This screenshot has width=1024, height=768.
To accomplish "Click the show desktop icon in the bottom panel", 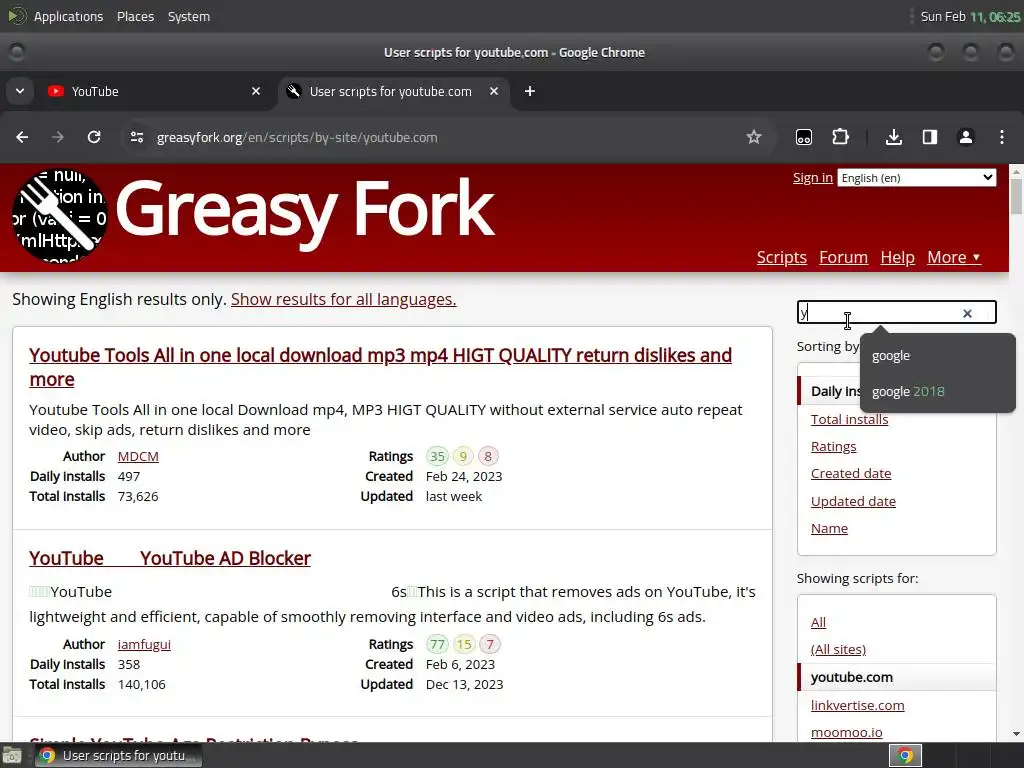I will click(x=12, y=756).
